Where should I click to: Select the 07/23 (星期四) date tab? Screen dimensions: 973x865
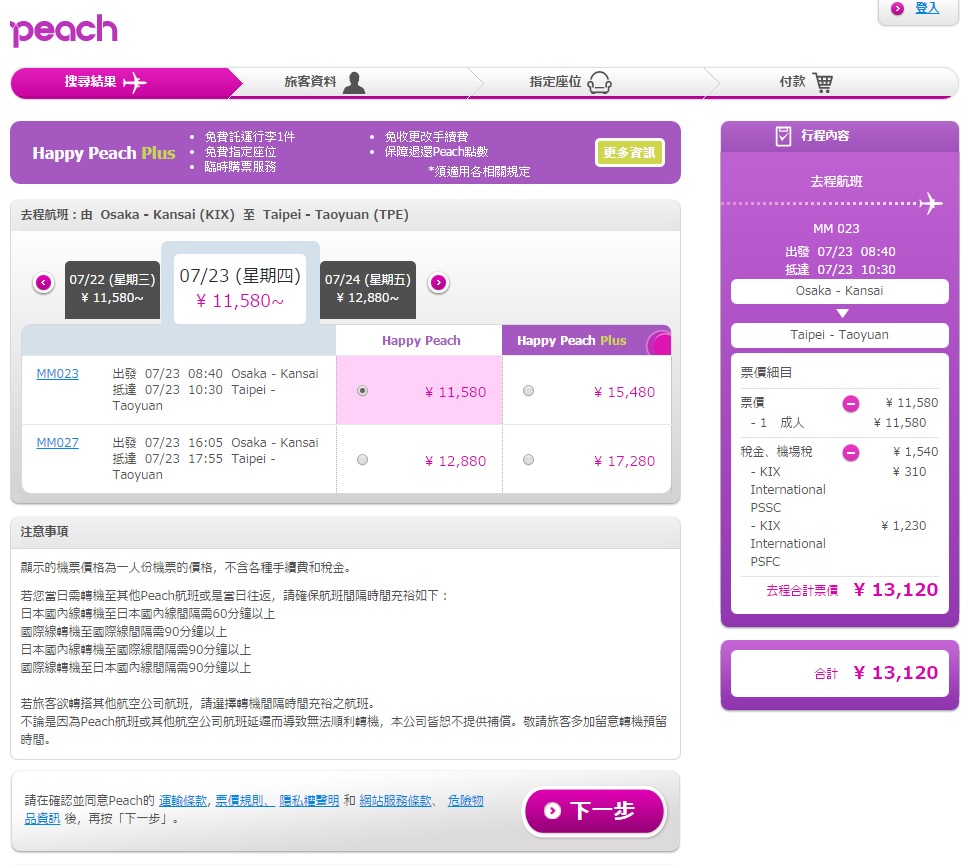pos(240,289)
